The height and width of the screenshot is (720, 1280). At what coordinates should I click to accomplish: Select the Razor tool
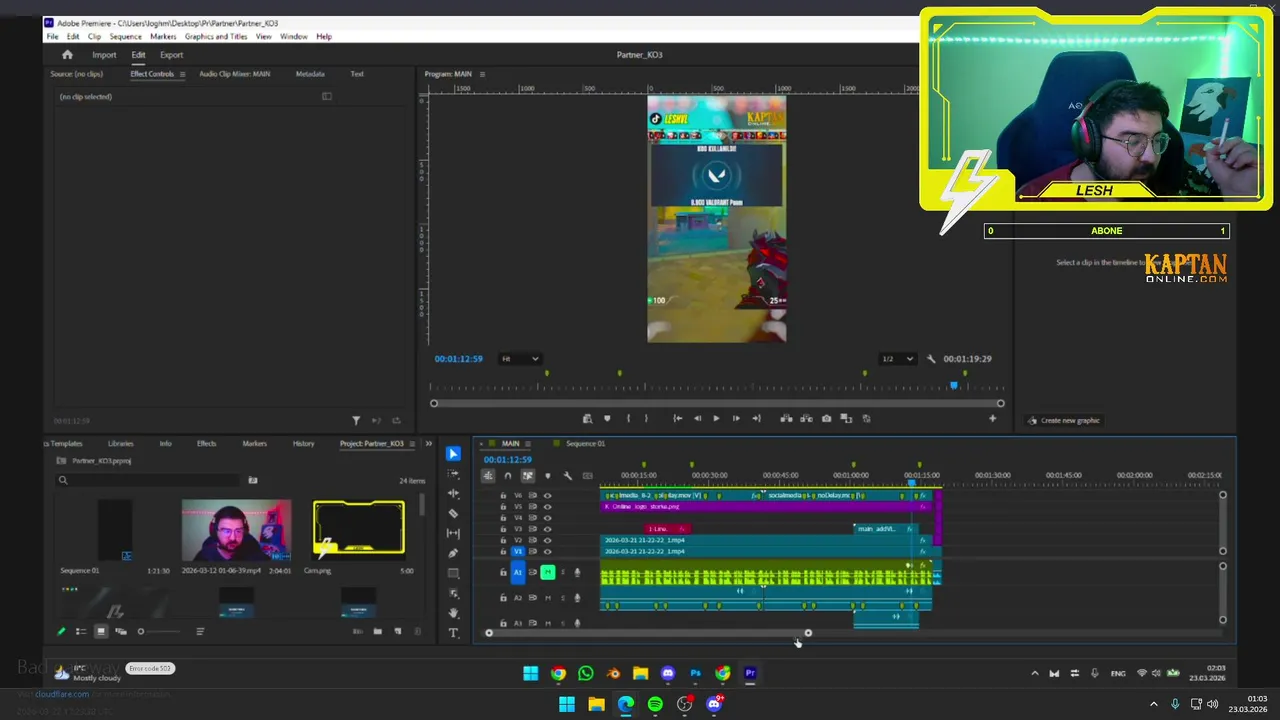[x=453, y=513]
